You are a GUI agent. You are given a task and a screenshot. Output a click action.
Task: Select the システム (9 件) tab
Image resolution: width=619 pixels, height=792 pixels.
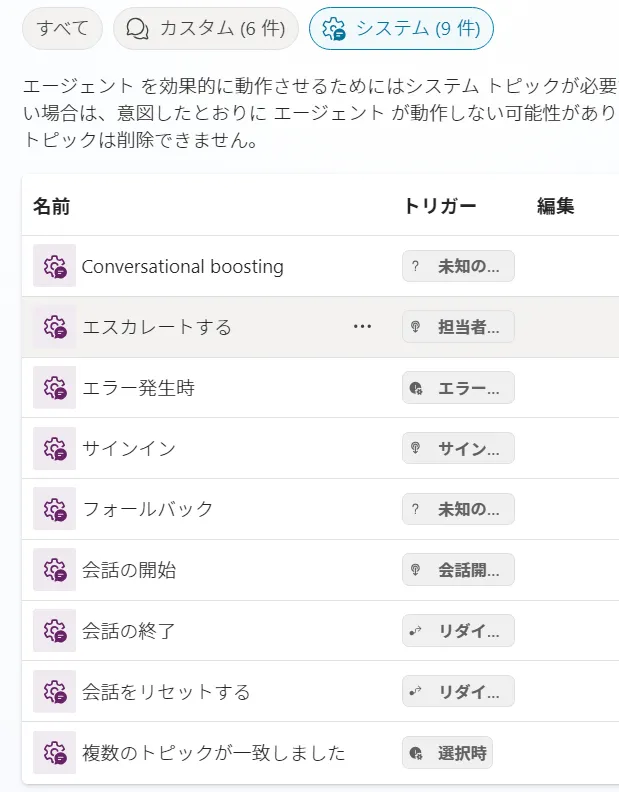(401, 29)
